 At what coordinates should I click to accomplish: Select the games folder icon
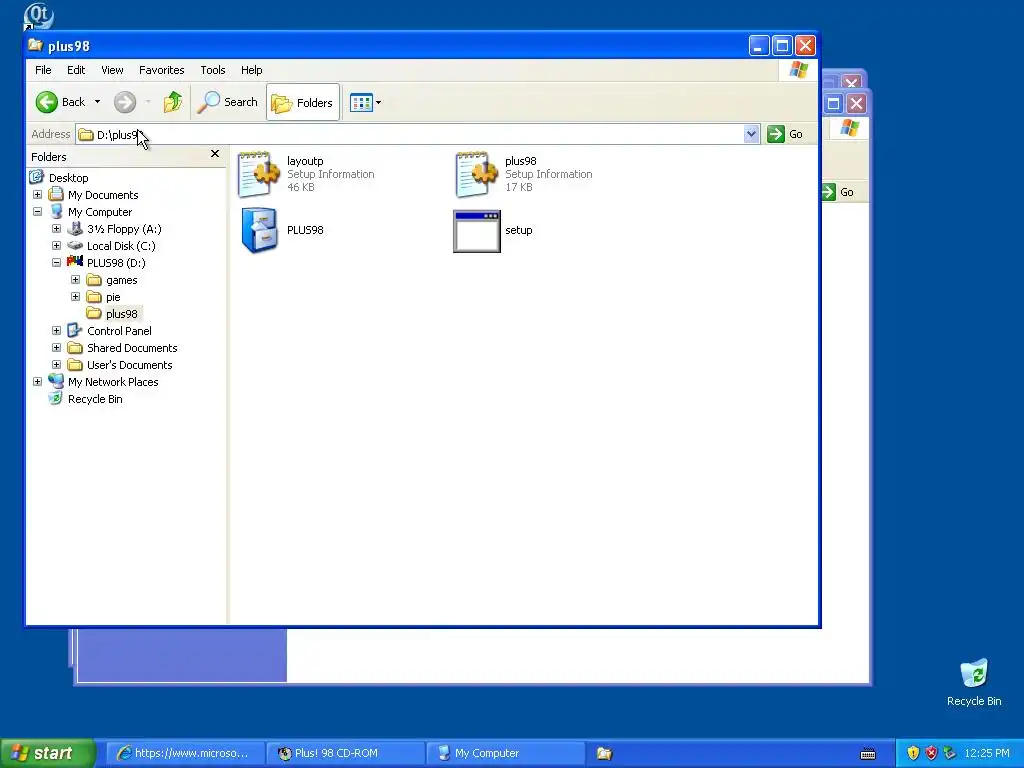94,280
